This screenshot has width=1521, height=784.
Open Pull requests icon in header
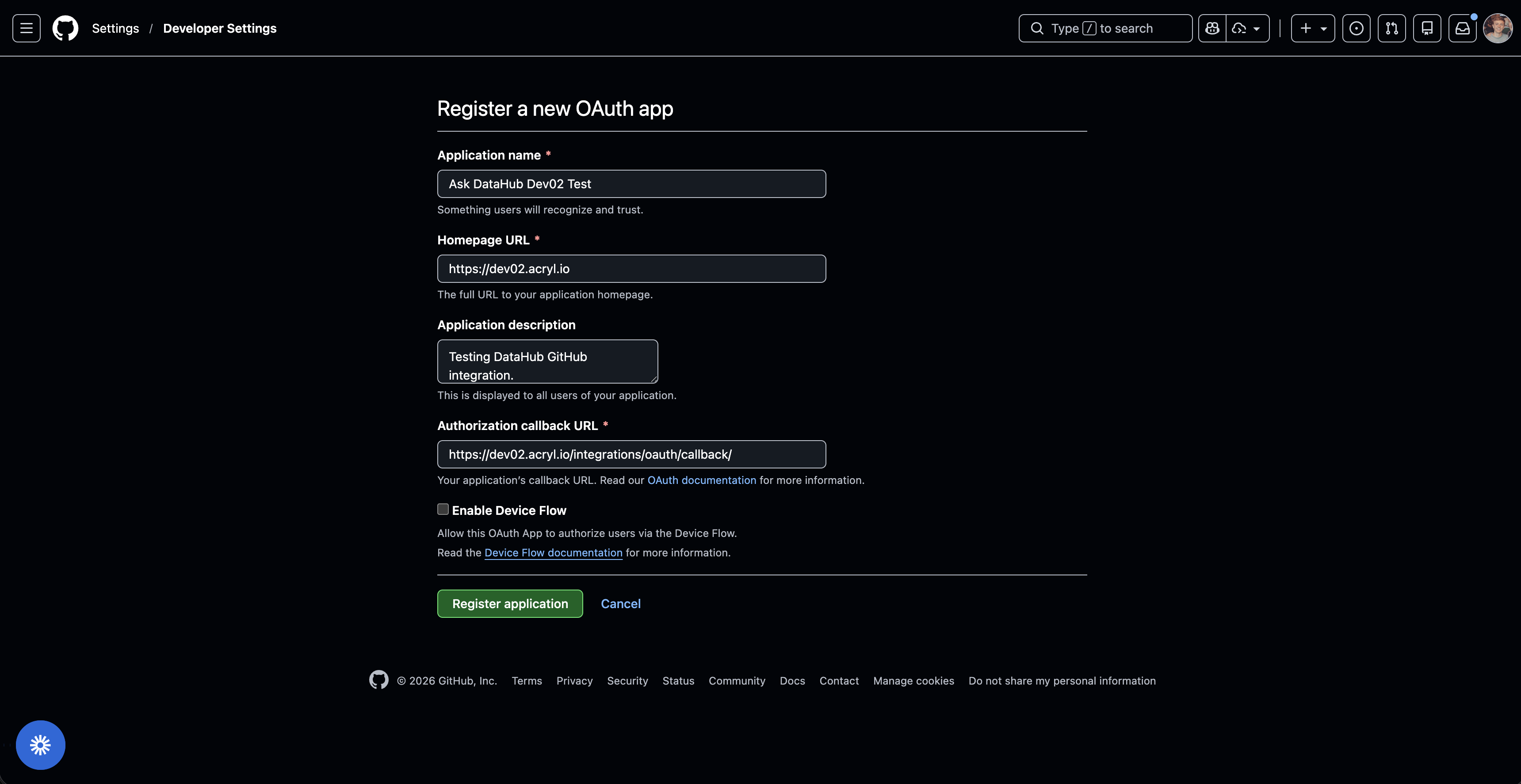tap(1392, 28)
